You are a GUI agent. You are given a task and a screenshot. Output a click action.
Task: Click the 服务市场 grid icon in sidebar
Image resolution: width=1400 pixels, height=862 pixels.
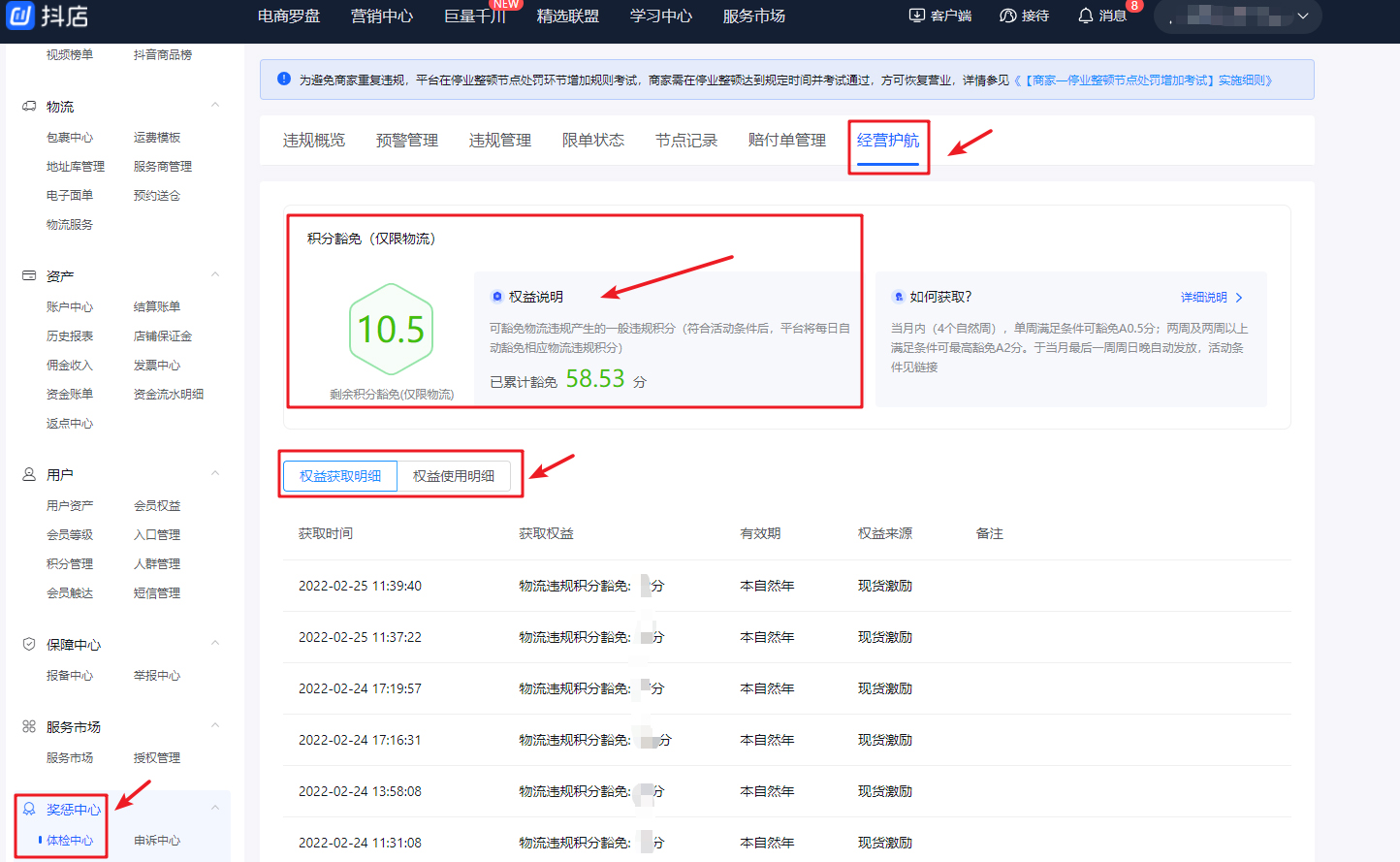(x=29, y=726)
